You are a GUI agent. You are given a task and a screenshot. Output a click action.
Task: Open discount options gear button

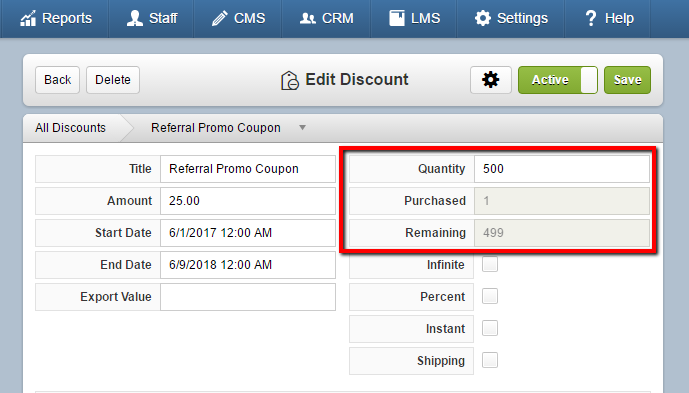click(x=491, y=80)
